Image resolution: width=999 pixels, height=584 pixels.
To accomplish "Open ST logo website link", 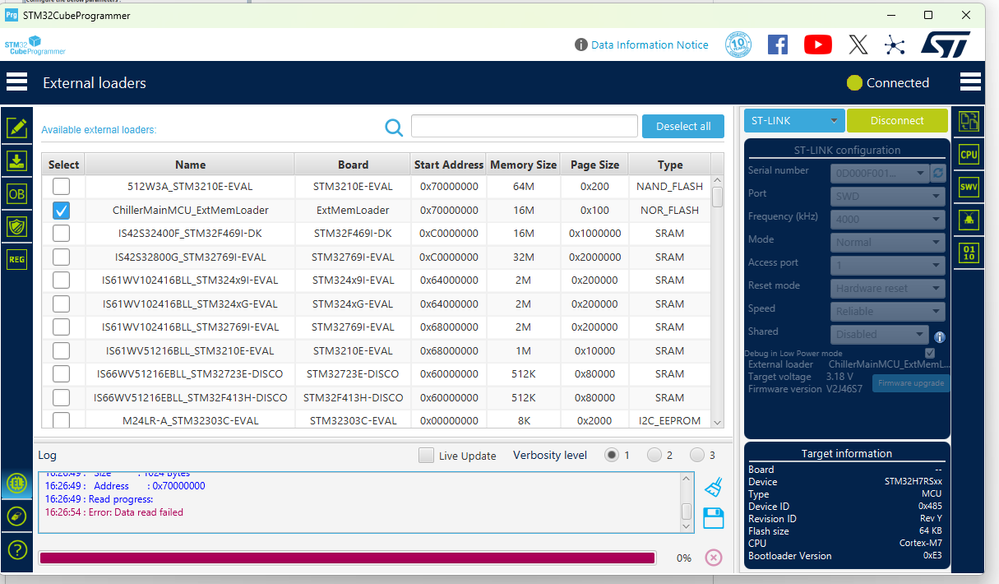I will pos(945,45).
